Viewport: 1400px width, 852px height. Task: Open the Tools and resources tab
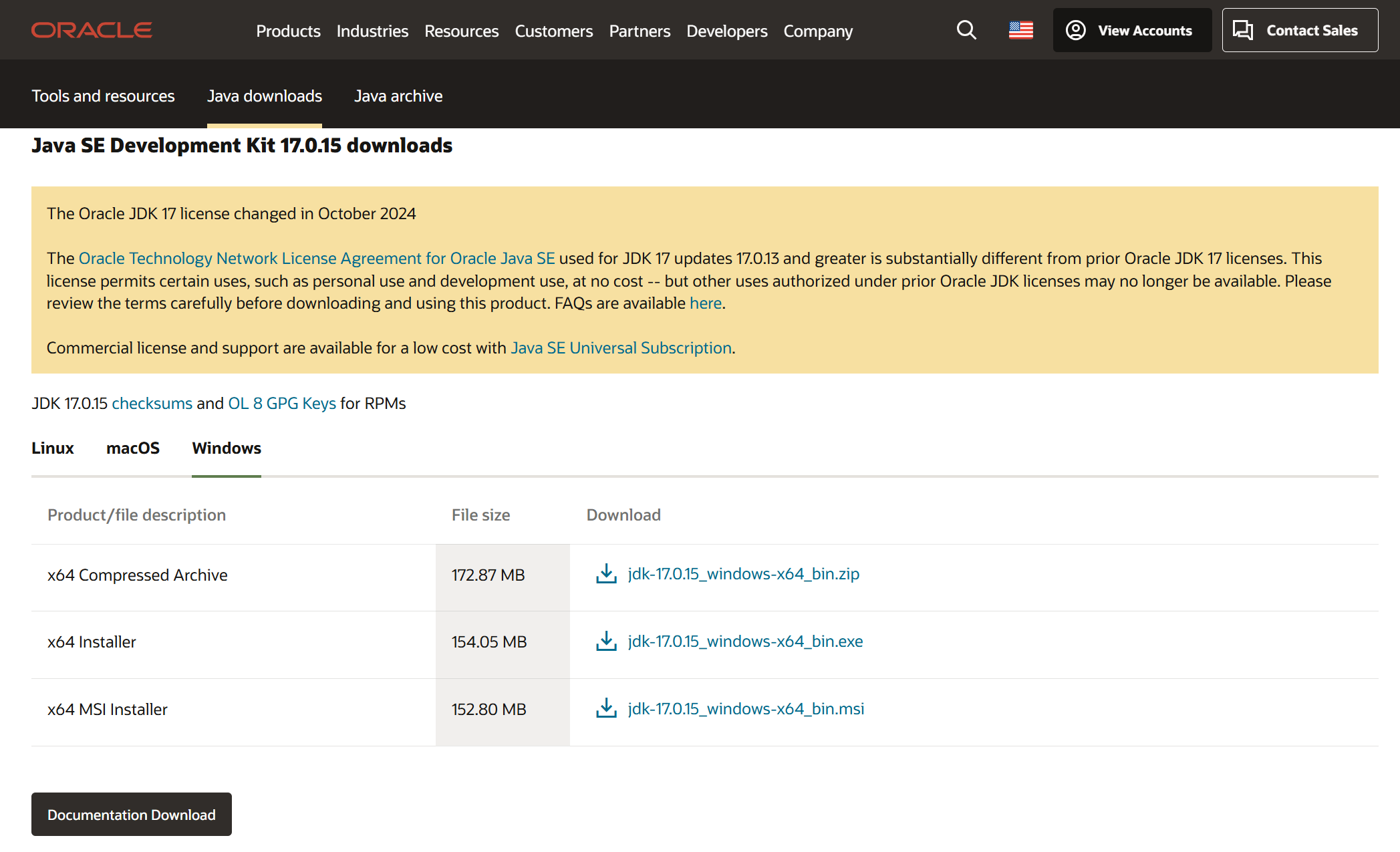(x=103, y=96)
